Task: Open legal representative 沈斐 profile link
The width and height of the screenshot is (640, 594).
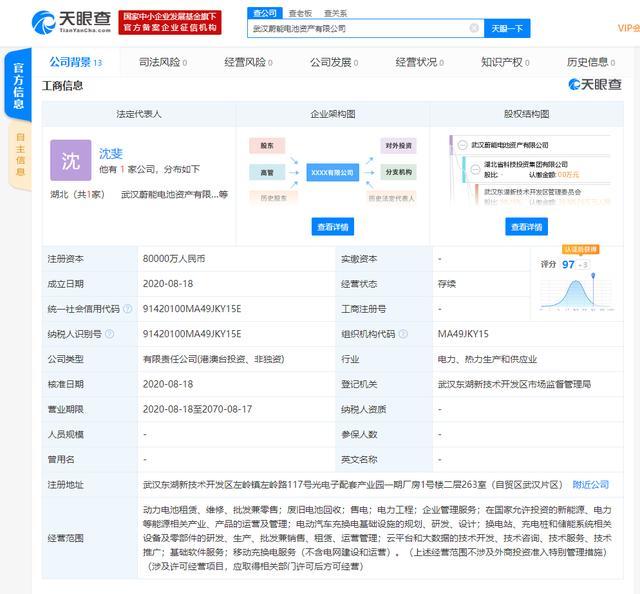Action: click(111, 154)
